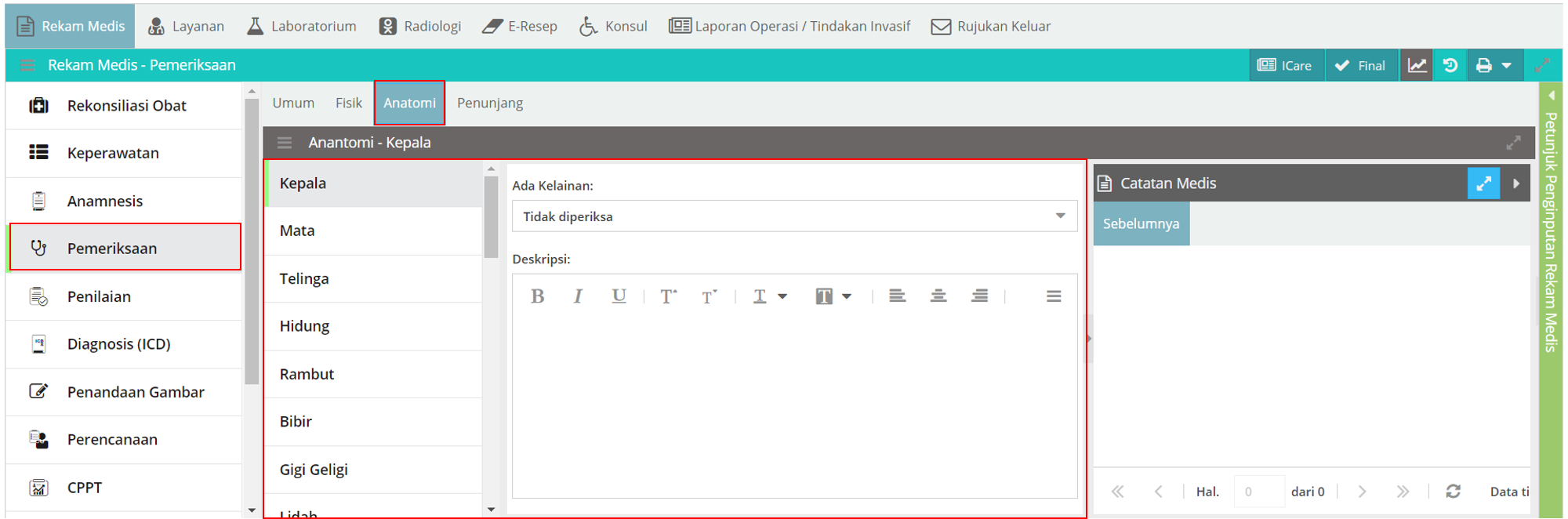Align description text right

click(979, 296)
